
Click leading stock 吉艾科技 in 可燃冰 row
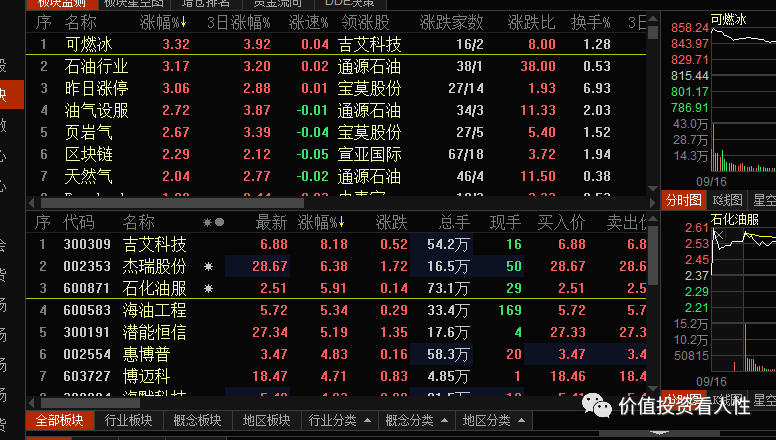pos(369,45)
